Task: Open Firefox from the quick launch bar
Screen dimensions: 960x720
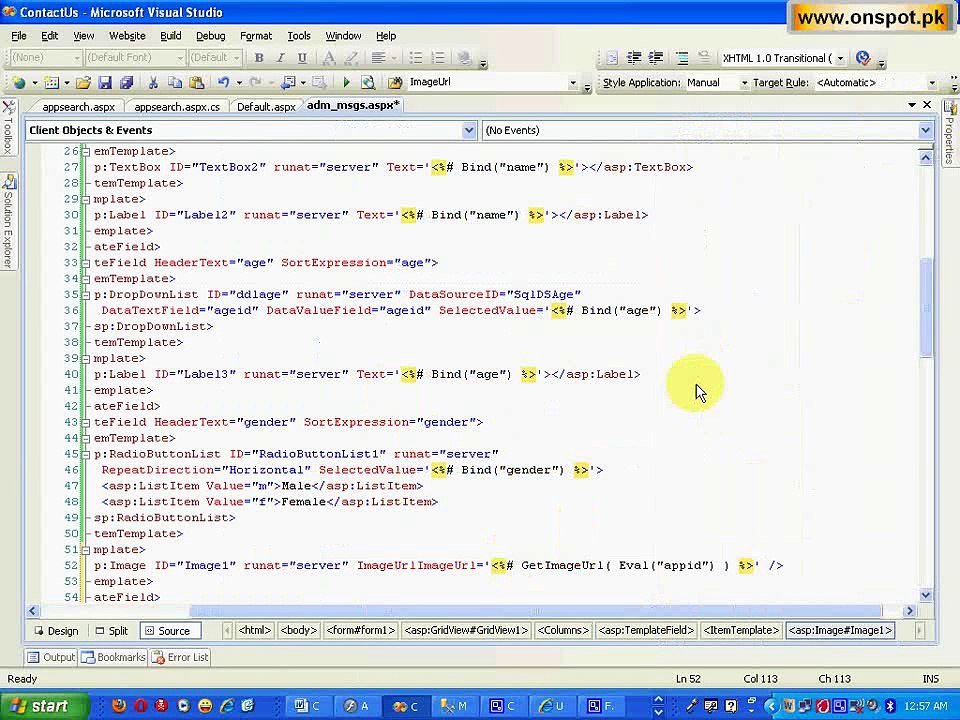Action: pos(119,706)
